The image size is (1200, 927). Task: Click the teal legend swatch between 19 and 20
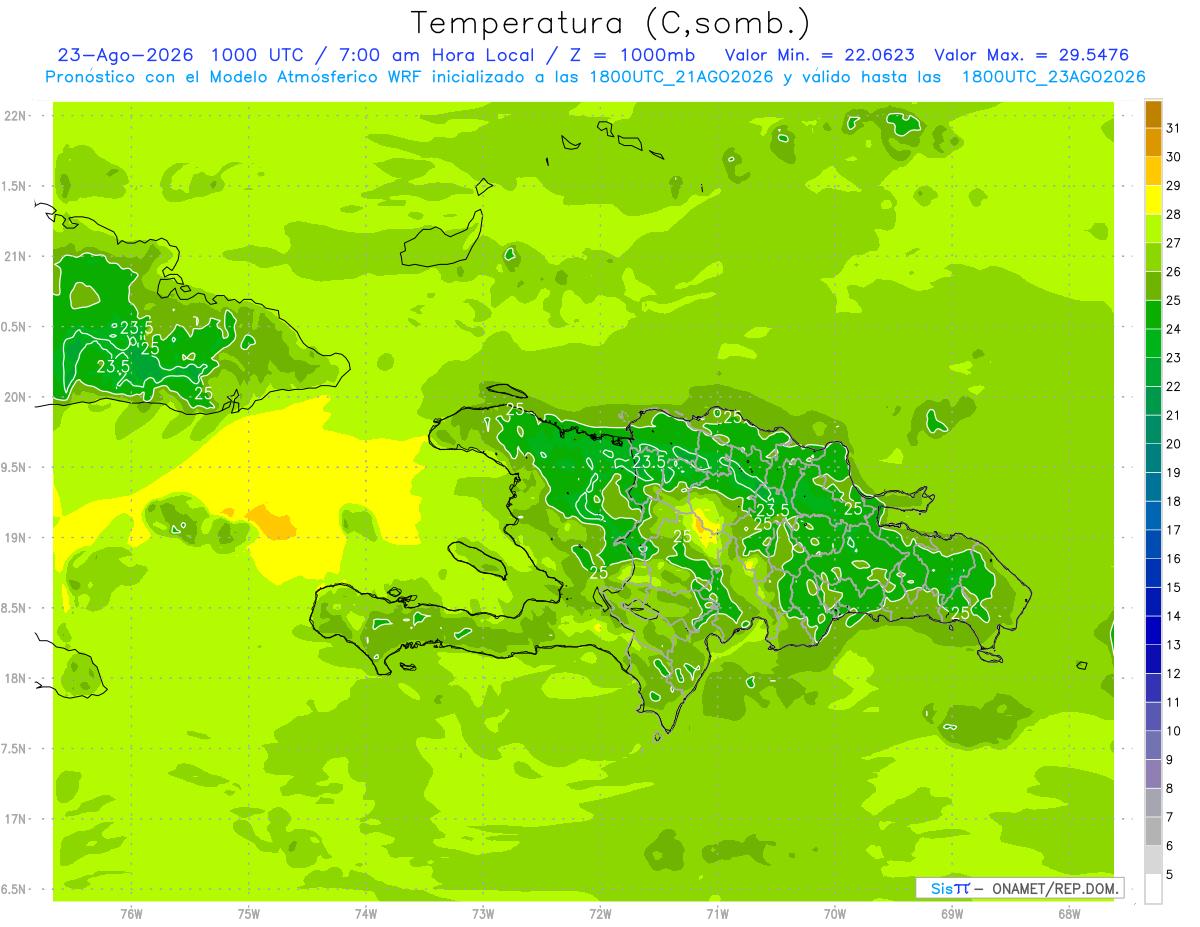click(1153, 458)
